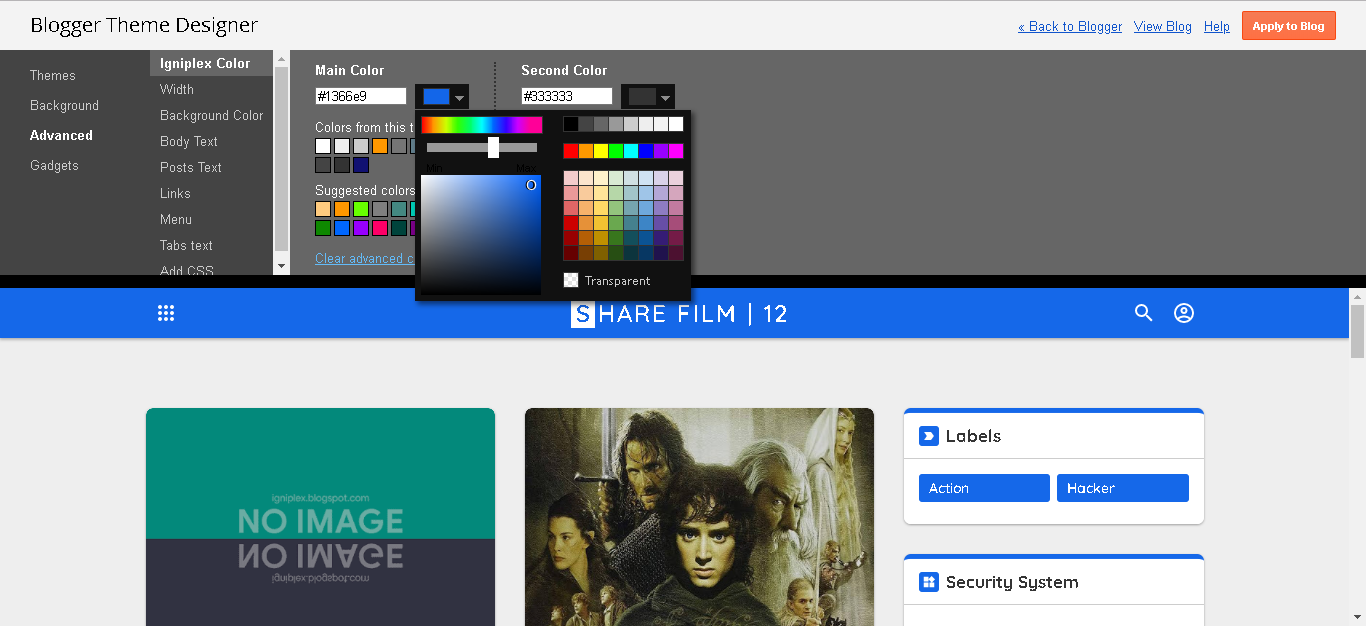Viewport: 1366px width, 626px height.
Task: Open the Help link
Action: pos(1217,27)
